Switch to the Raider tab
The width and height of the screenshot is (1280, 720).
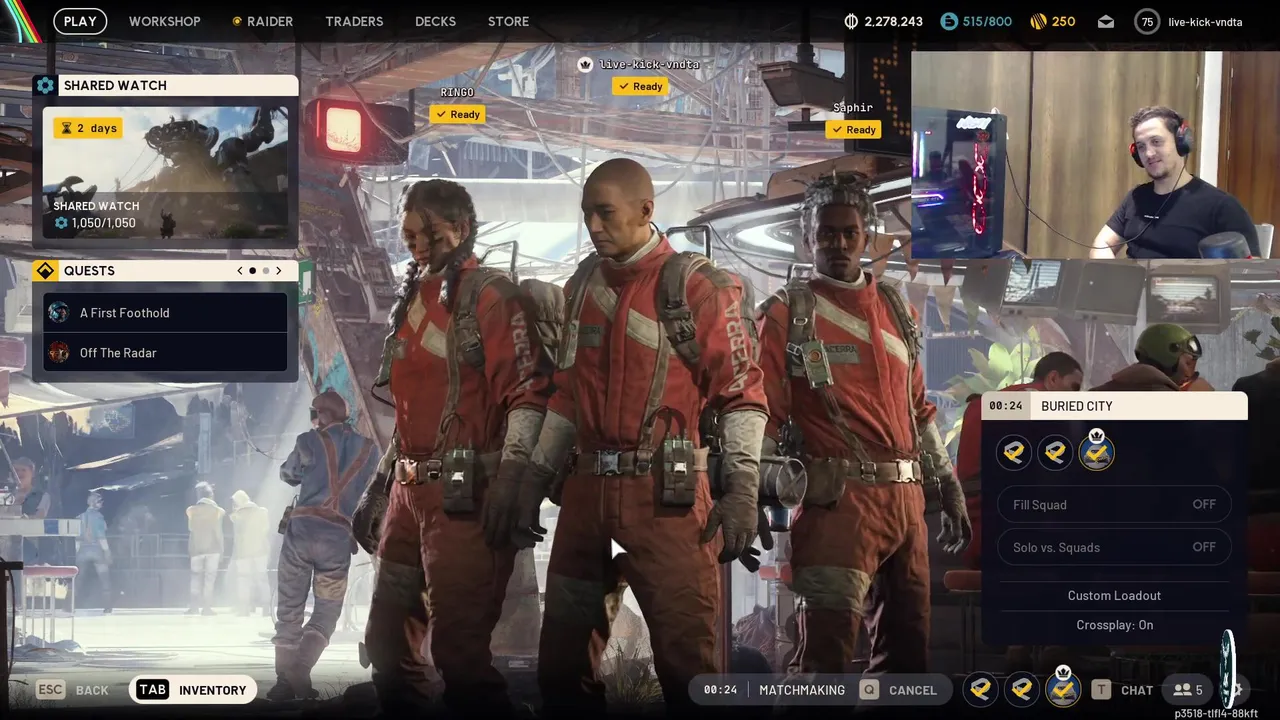coord(263,21)
